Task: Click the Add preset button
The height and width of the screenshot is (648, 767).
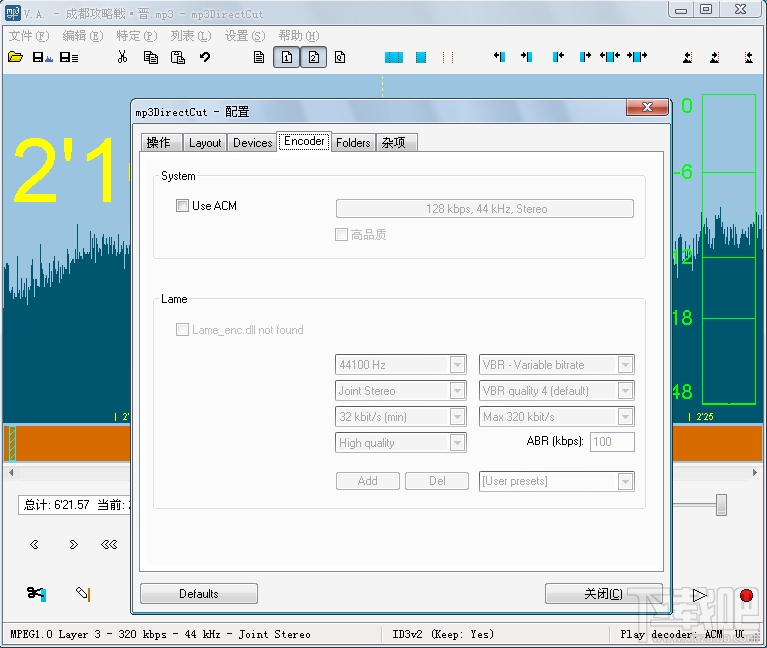Action: [367, 481]
